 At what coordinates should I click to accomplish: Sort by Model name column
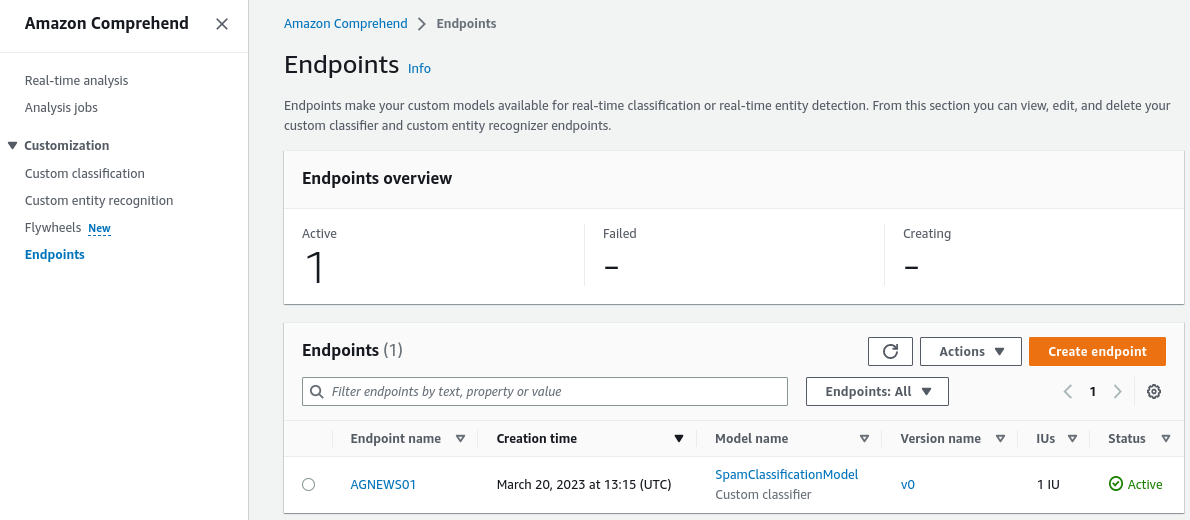click(864, 439)
